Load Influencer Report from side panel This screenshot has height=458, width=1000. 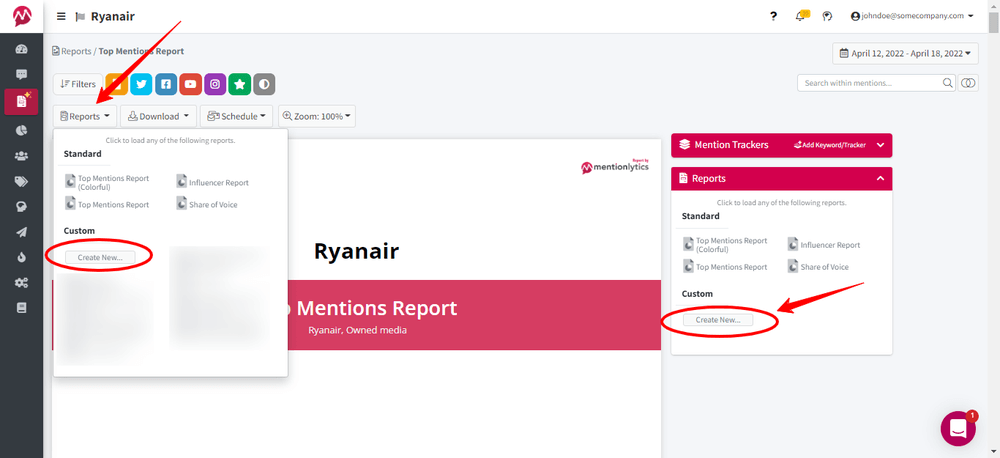[825, 245]
